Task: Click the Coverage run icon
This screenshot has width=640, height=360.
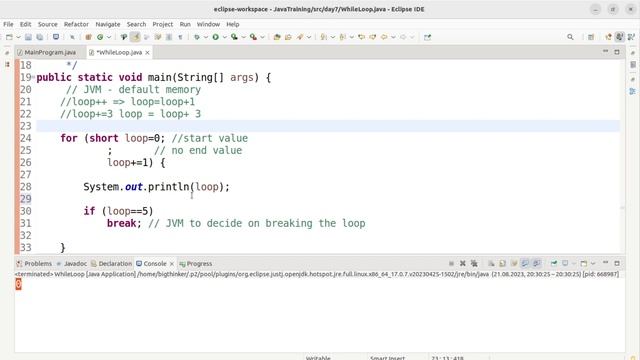Action: click(234, 37)
